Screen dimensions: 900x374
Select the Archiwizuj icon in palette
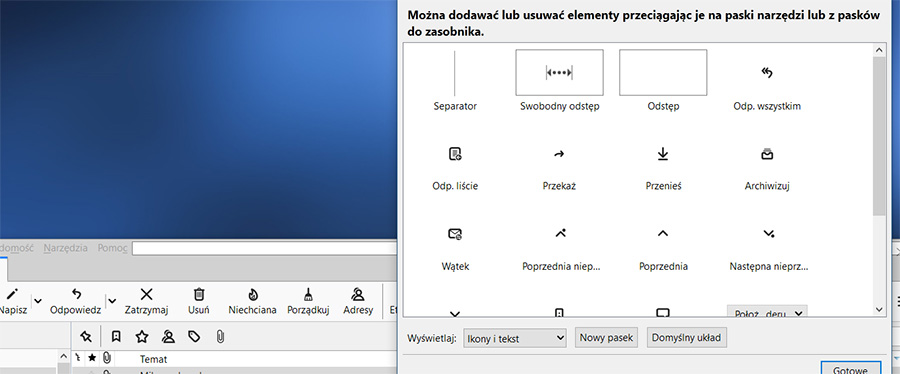767,154
